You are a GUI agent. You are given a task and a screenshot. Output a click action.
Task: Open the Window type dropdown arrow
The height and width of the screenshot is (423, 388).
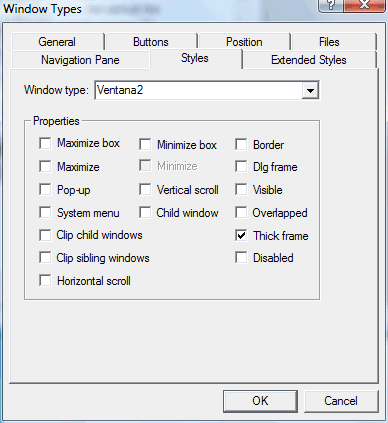coord(310,90)
